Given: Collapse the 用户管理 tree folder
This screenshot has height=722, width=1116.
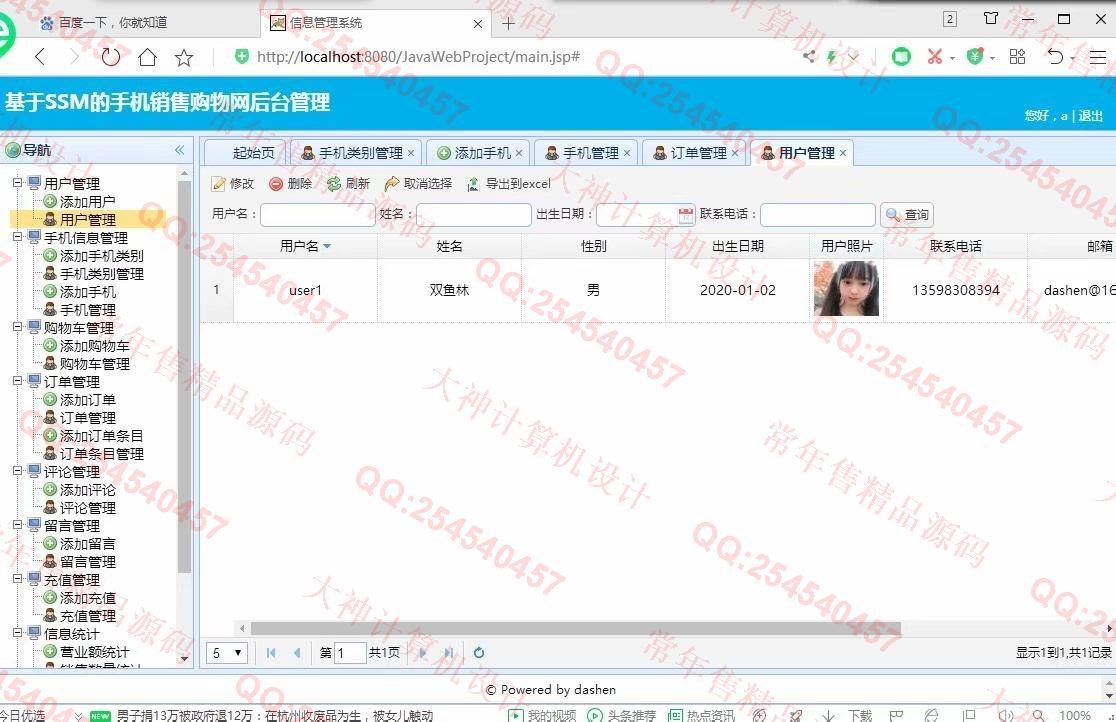Looking at the screenshot, I should 18,183.
